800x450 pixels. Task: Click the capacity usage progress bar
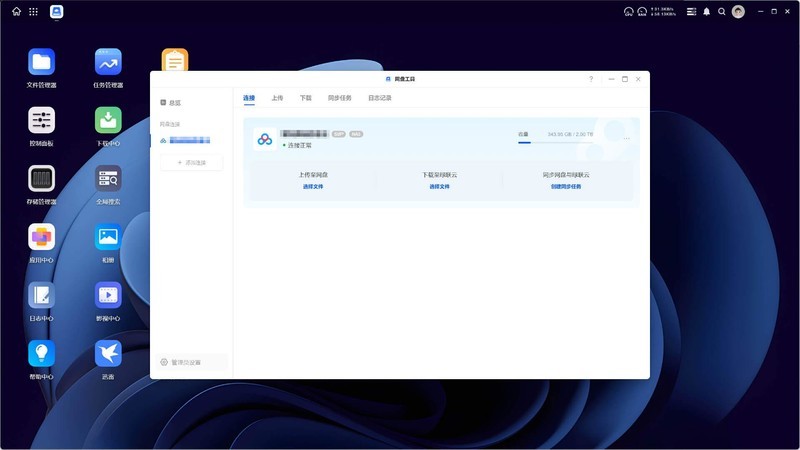tap(555, 143)
